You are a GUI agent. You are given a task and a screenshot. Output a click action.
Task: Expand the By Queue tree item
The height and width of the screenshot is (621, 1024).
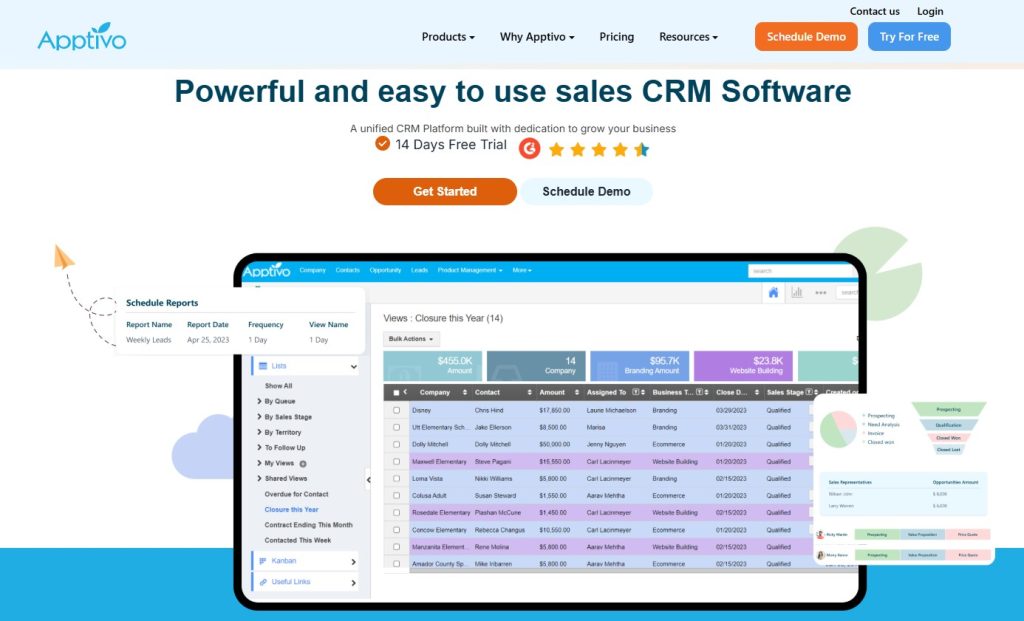[x=259, y=401]
